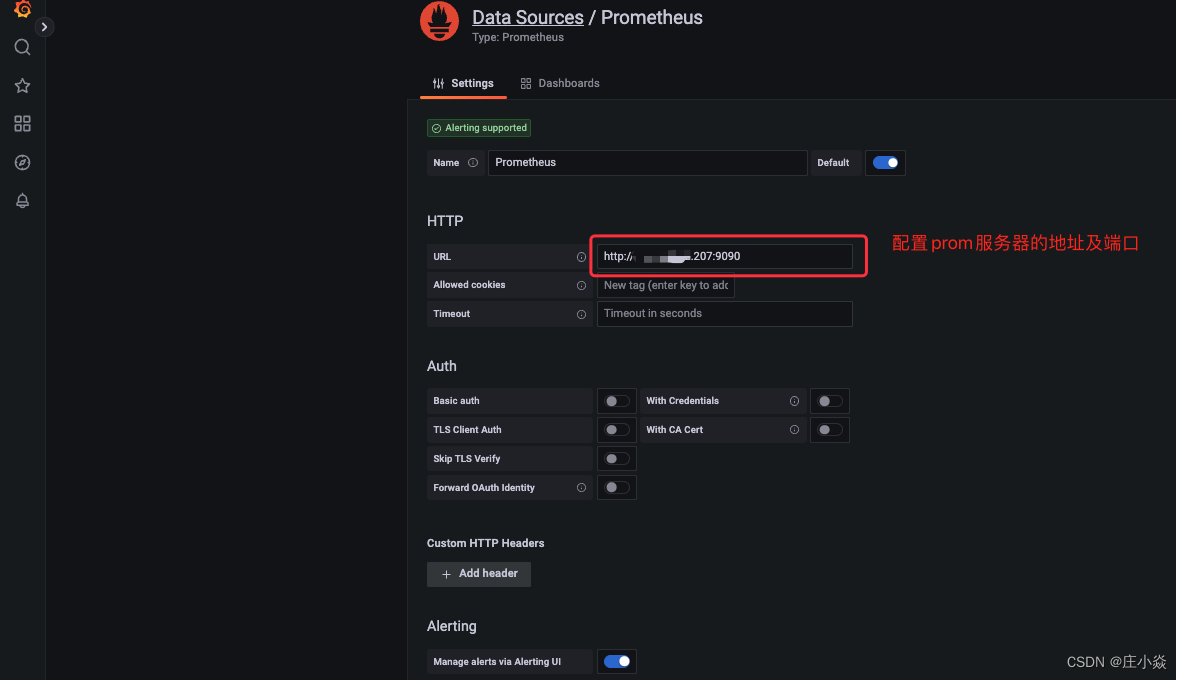1183x680 pixels.
Task: Focus the Name field containing Prometheus
Action: [x=647, y=163]
